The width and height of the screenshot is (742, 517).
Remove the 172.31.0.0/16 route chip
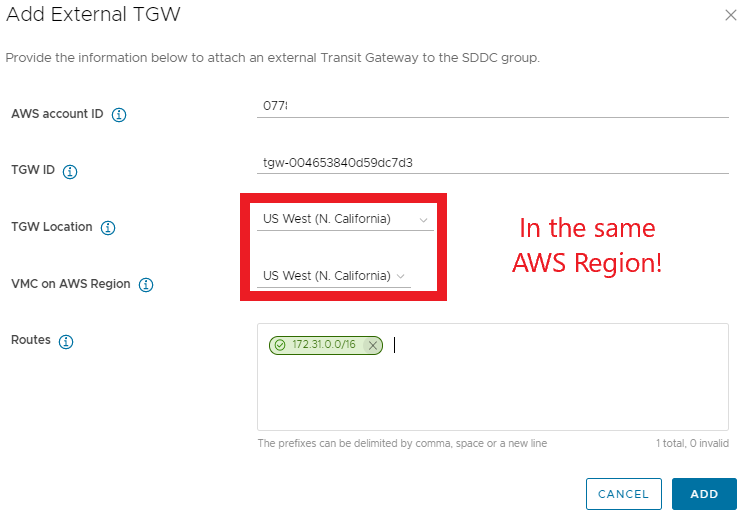pos(373,345)
